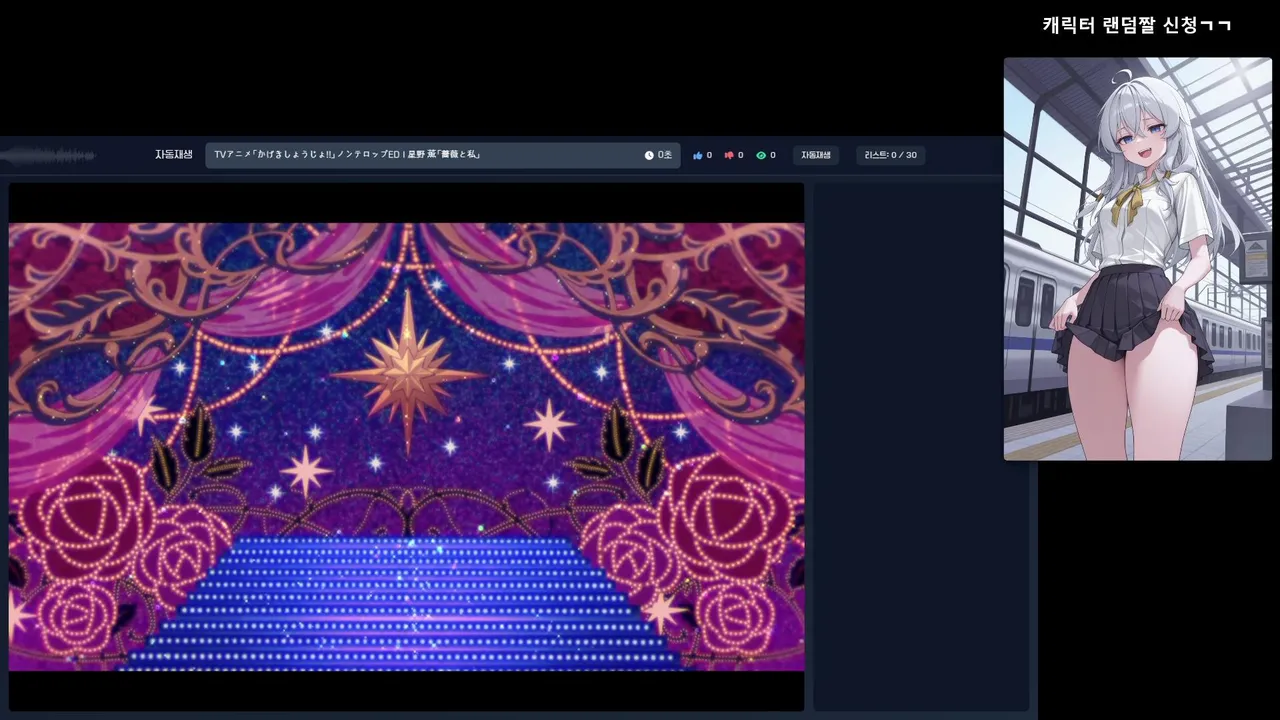1280x720 pixels.
Task: Click the thumbs-up like icon
Action: [x=698, y=155]
